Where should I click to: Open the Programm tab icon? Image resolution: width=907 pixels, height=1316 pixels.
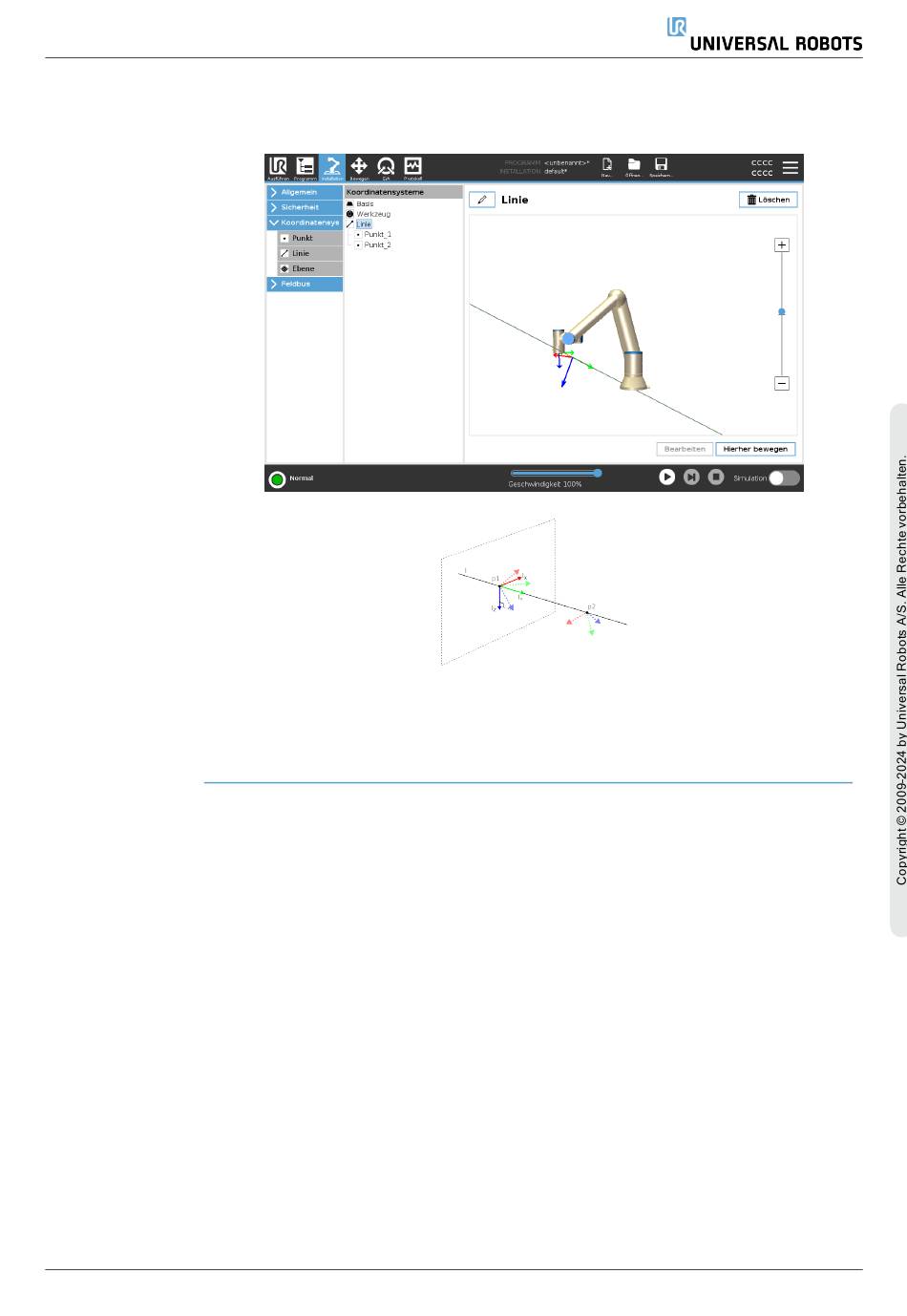point(305,167)
